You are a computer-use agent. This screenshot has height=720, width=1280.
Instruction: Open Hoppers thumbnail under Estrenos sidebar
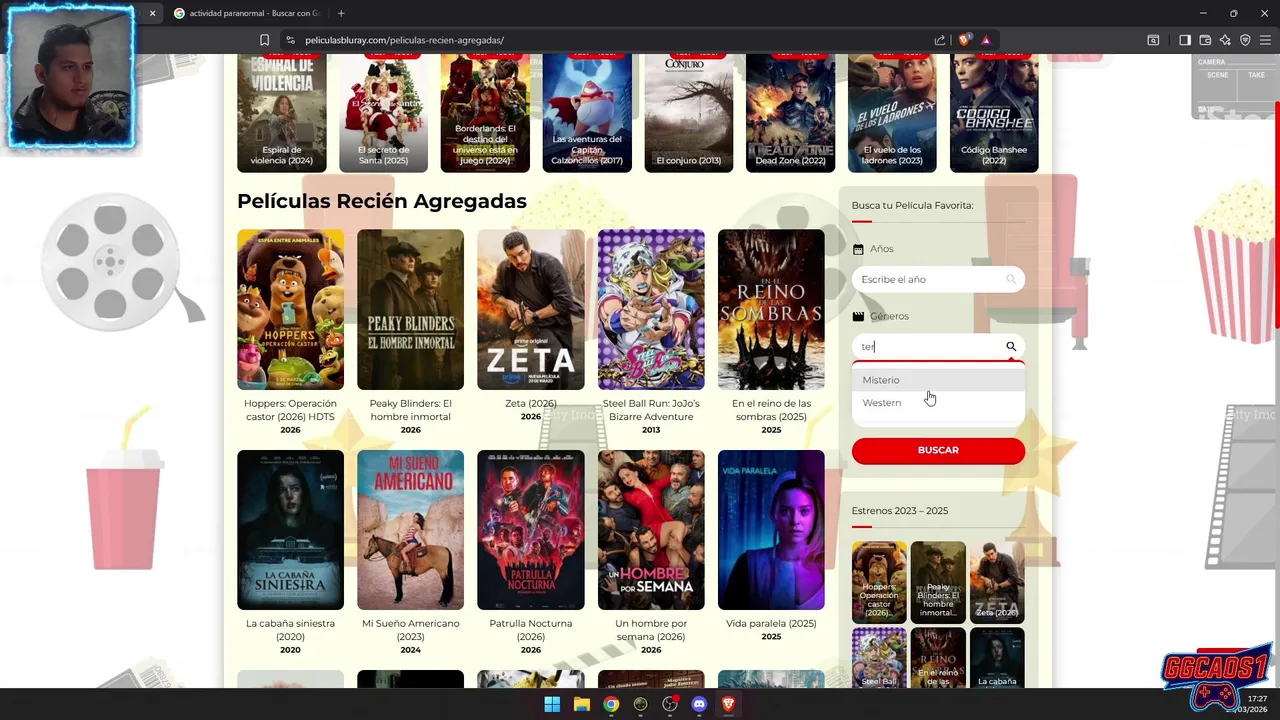pos(879,582)
